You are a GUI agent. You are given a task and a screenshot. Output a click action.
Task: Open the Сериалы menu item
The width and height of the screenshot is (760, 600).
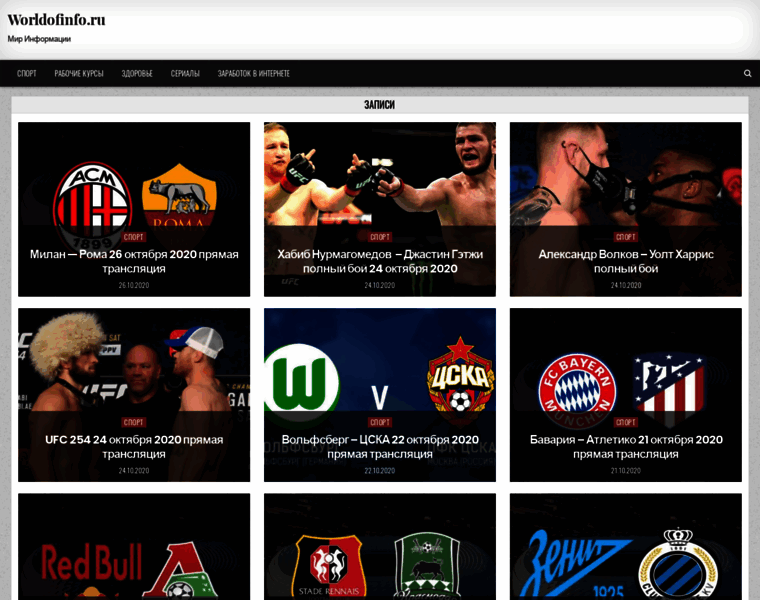tap(185, 73)
